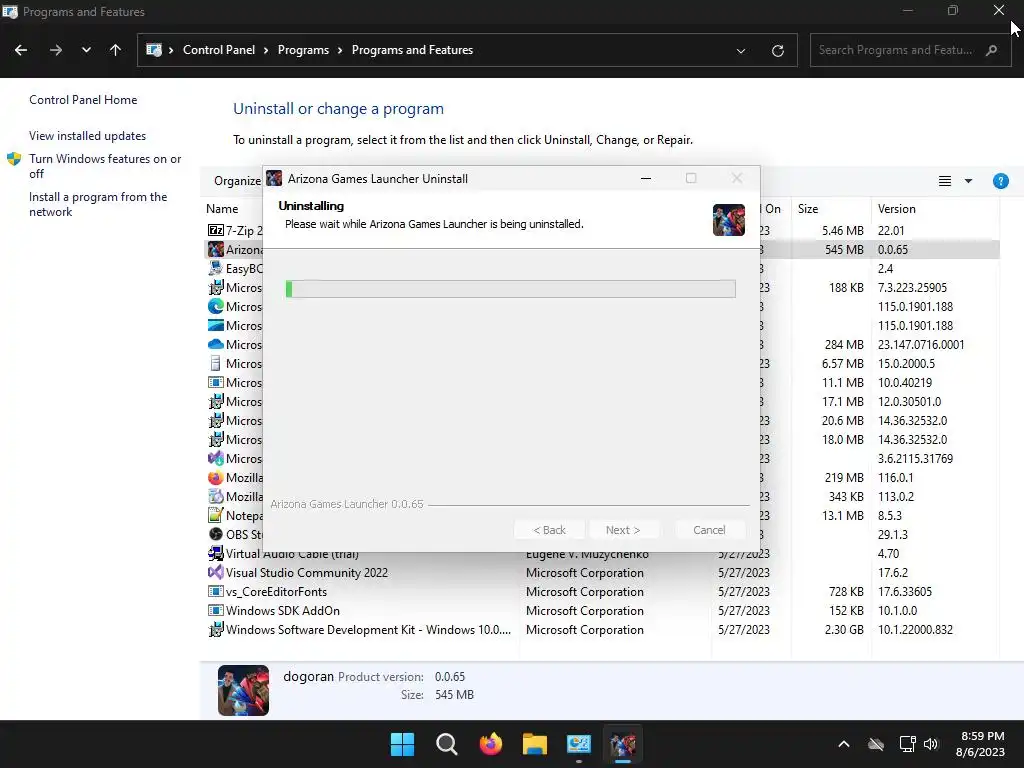Expand the address bar history dropdown

741,51
